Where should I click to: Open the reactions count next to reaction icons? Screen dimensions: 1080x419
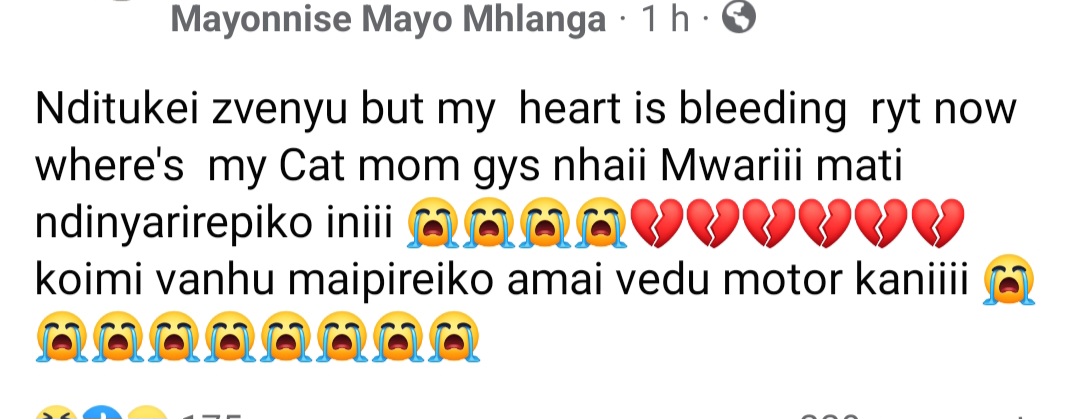pyautogui.click(x=210, y=414)
